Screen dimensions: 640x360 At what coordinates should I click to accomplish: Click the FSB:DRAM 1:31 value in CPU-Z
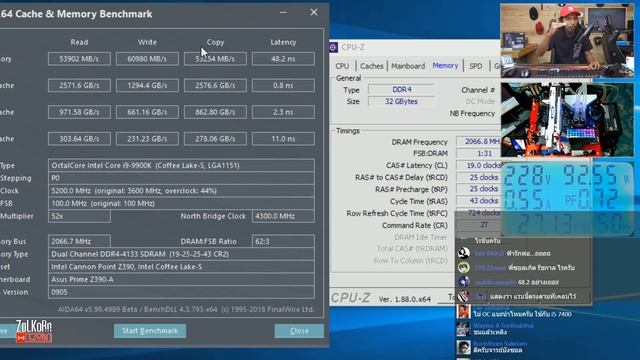pos(478,153)
